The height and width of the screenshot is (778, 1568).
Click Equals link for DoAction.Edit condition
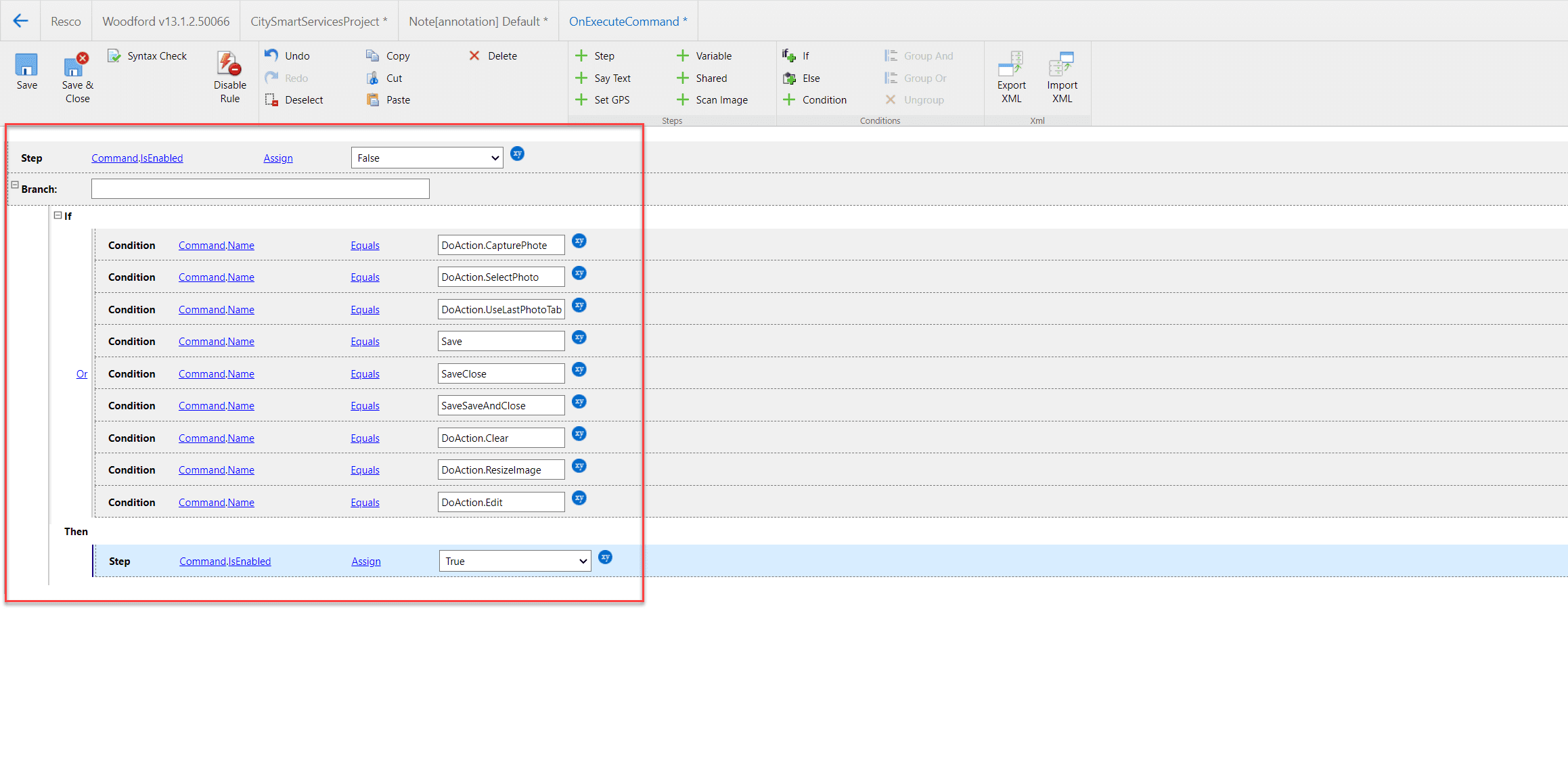365,503
